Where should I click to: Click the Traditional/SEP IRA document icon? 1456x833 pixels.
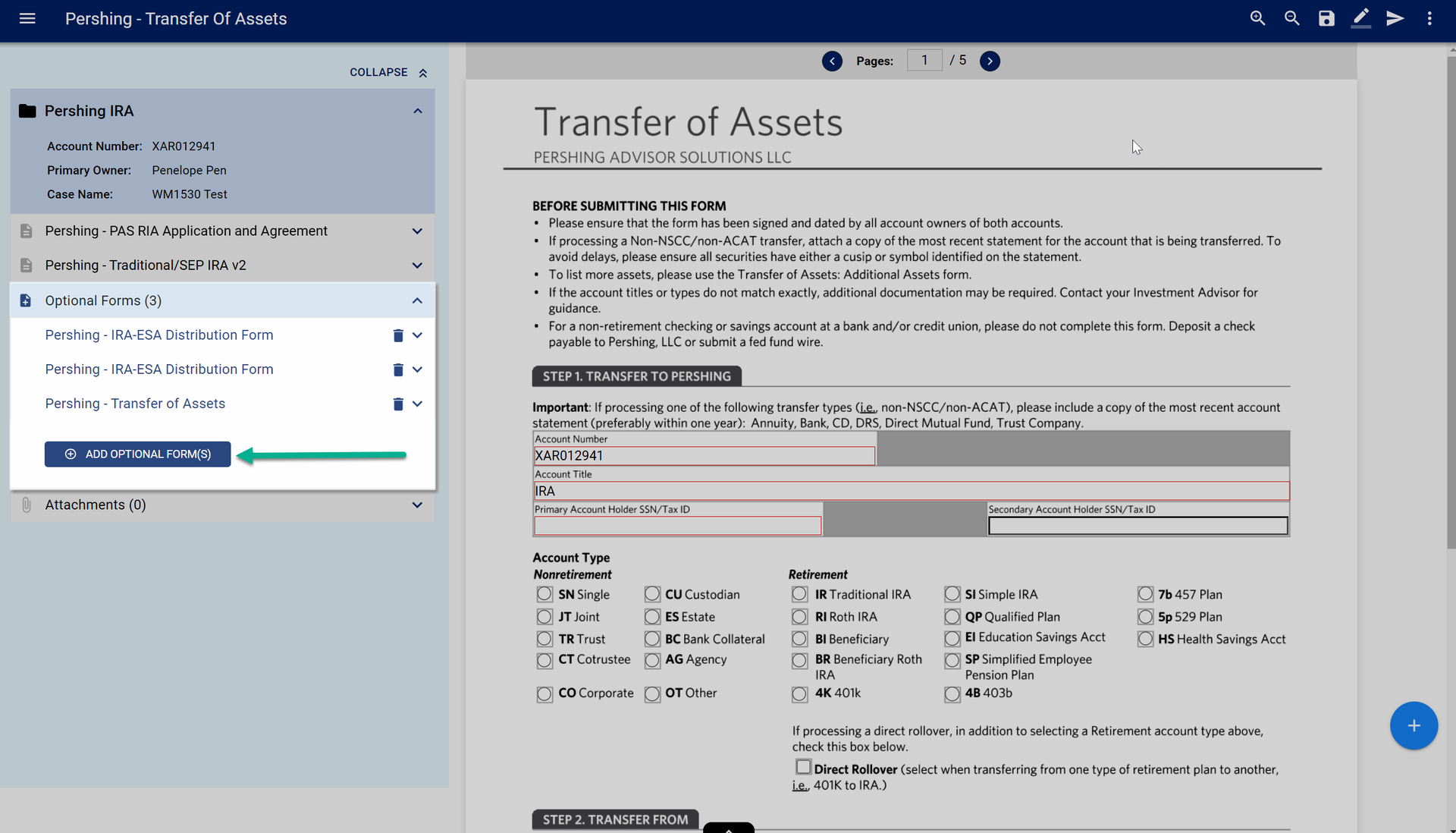(27, 265)
